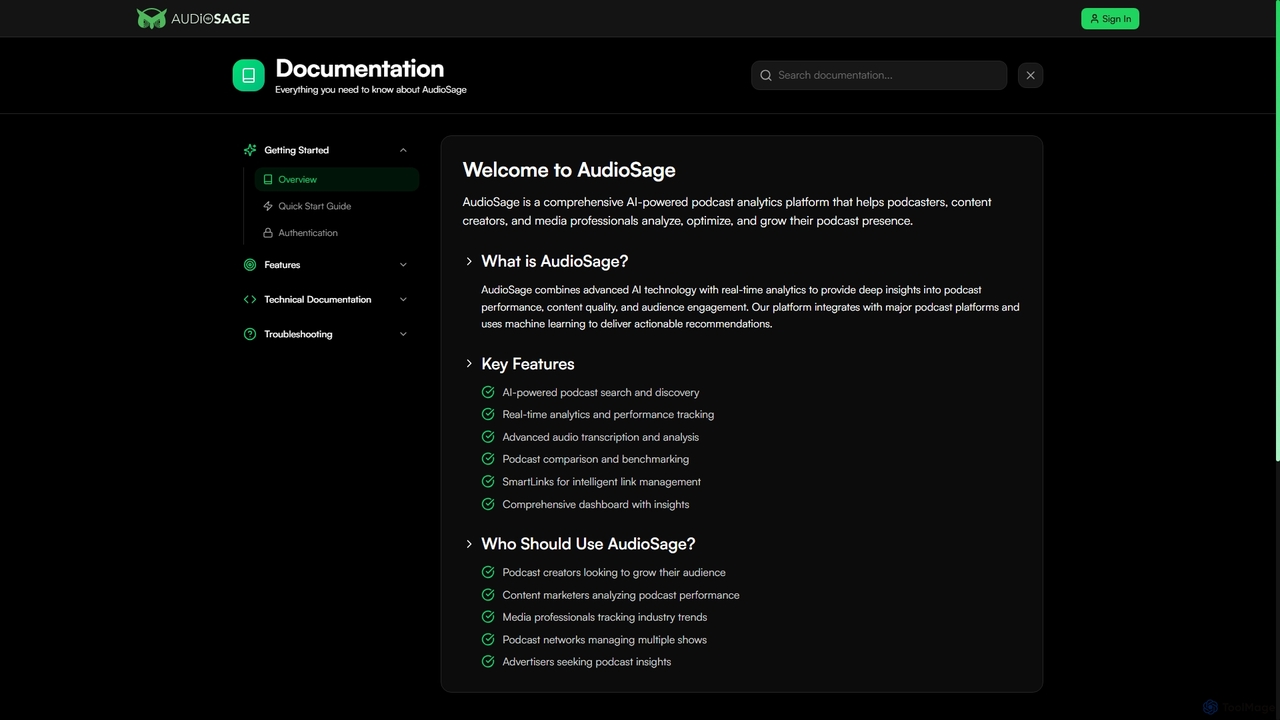The image size is (1280, 720).
Task: Click text 'SmartLinks for intelligent link management'
Action: tap(602, 481)
